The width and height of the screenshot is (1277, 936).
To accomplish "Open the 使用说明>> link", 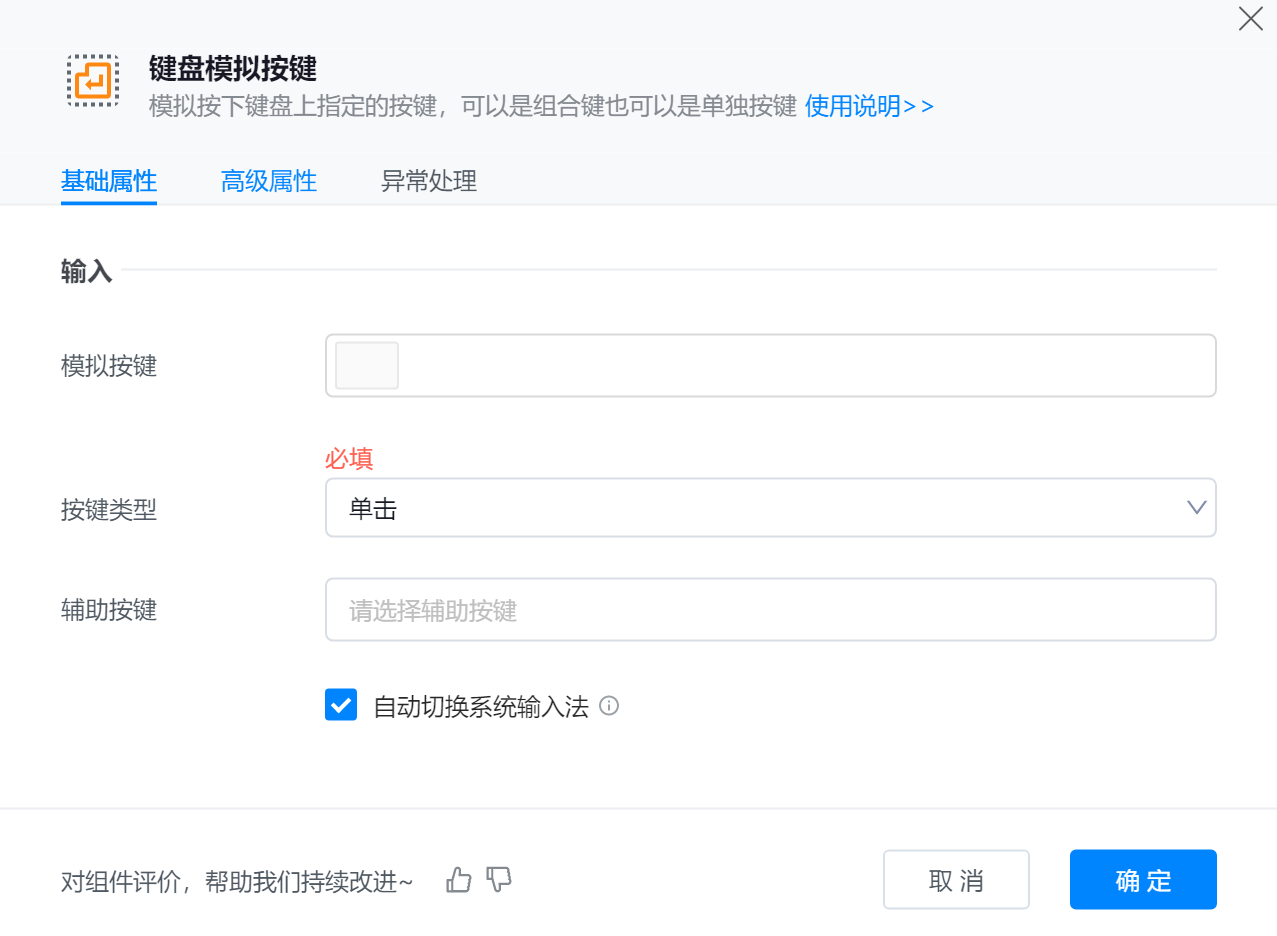I will (869, 106).
